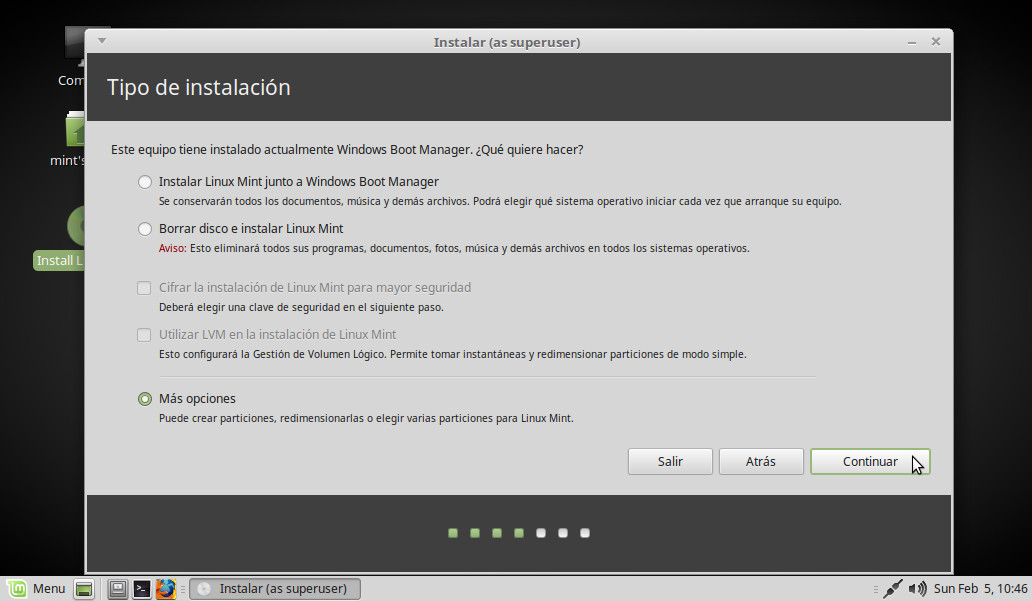Click the network connection tray icon
The image size is (1032, 601).
coord(893,588)
